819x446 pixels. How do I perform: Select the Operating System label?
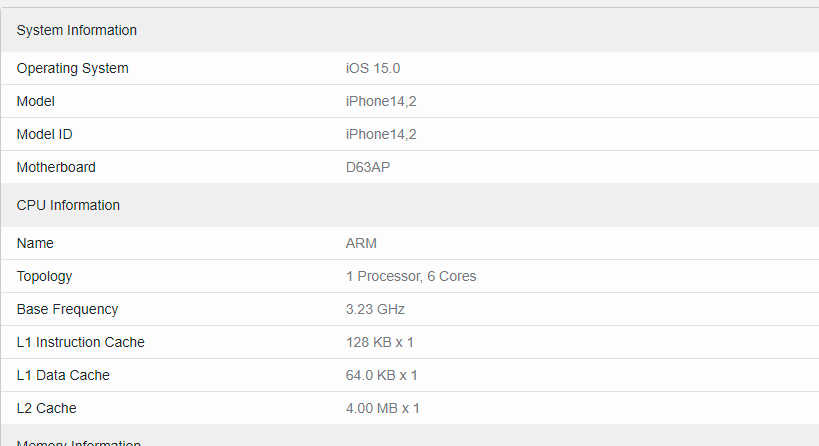pyautogui.click(x=73, y=68)
